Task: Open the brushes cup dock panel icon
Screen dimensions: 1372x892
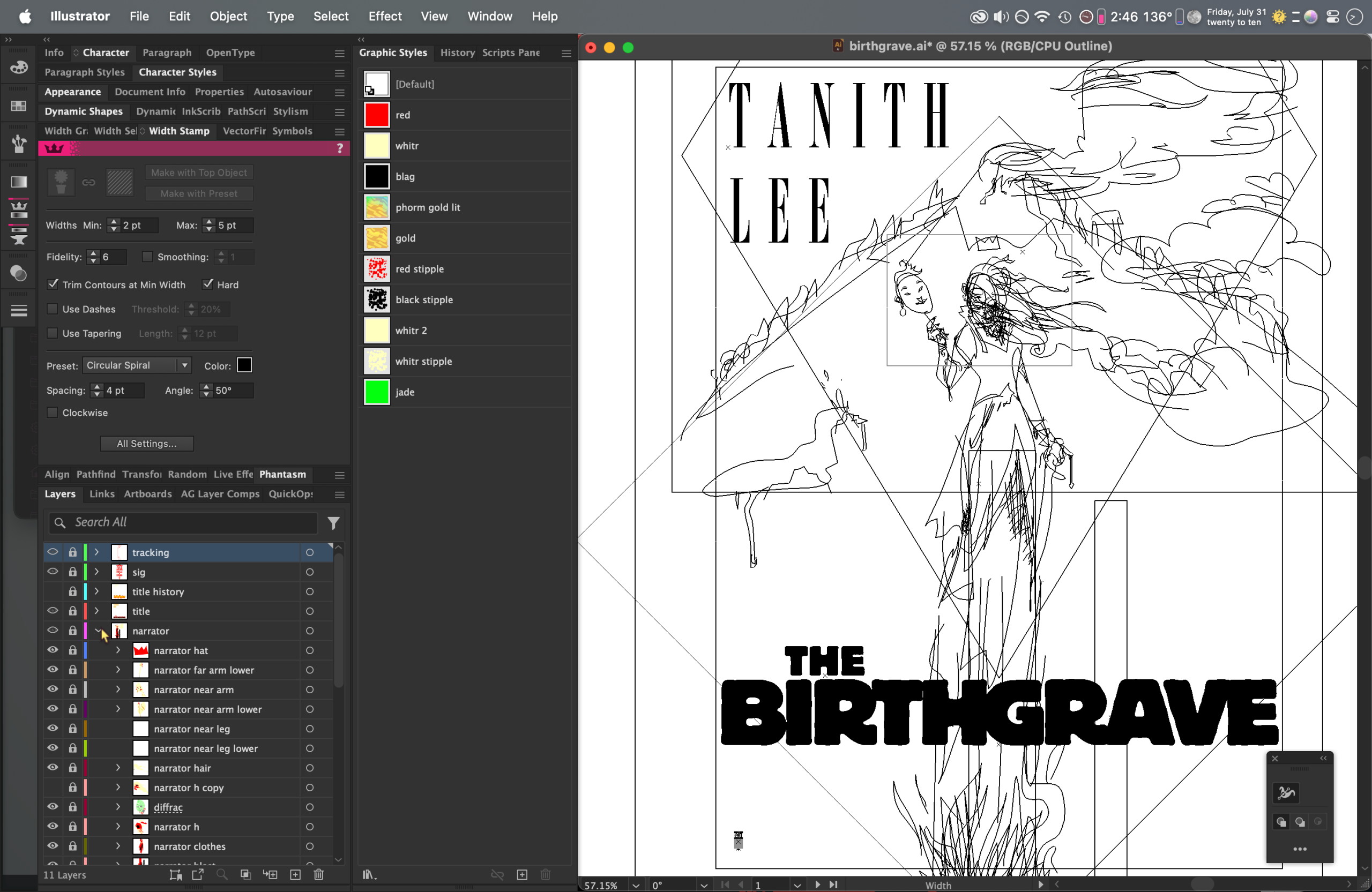Action: click(x=18, y=144)
